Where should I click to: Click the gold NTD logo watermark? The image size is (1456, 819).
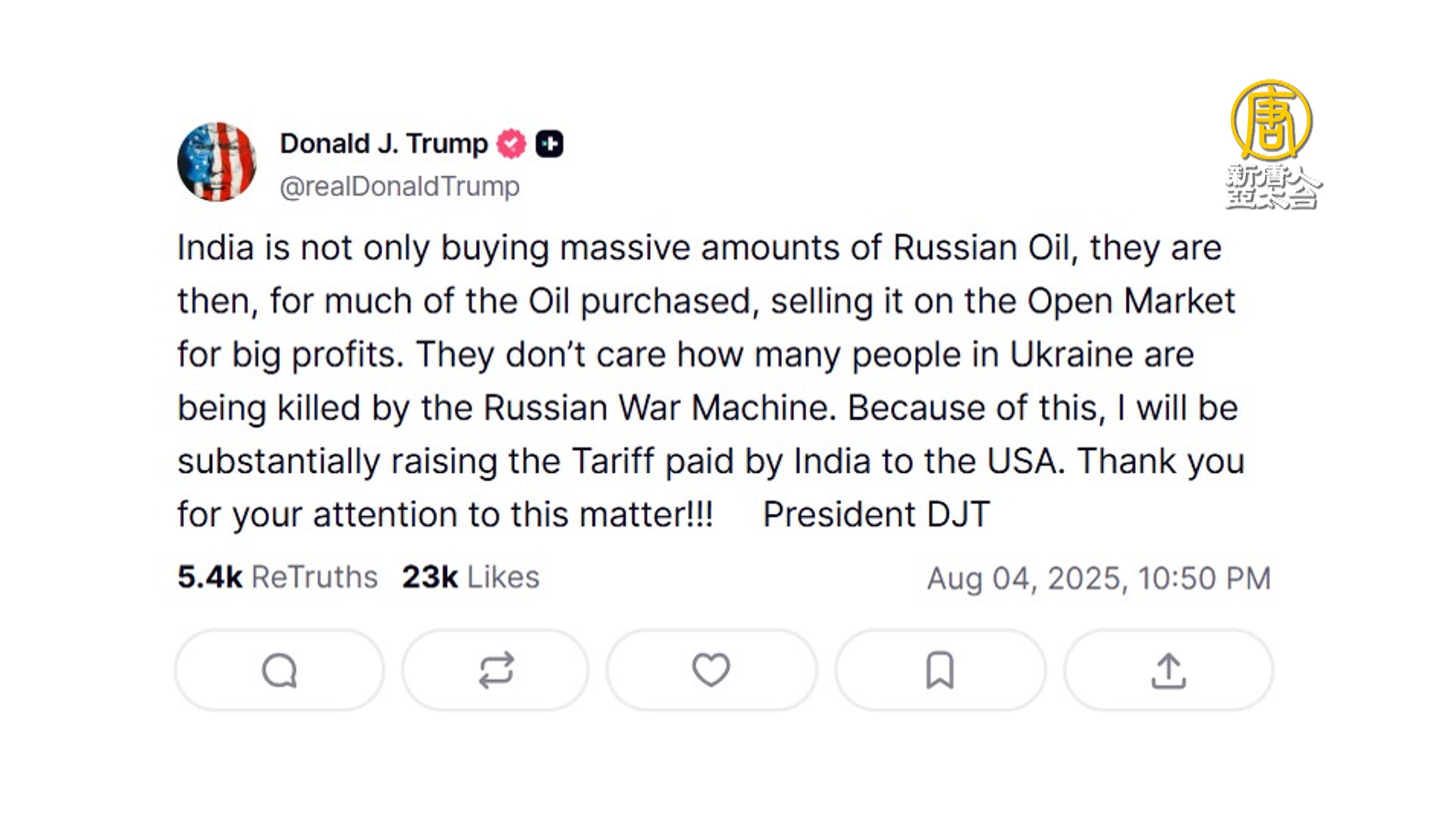(1272, 120)
